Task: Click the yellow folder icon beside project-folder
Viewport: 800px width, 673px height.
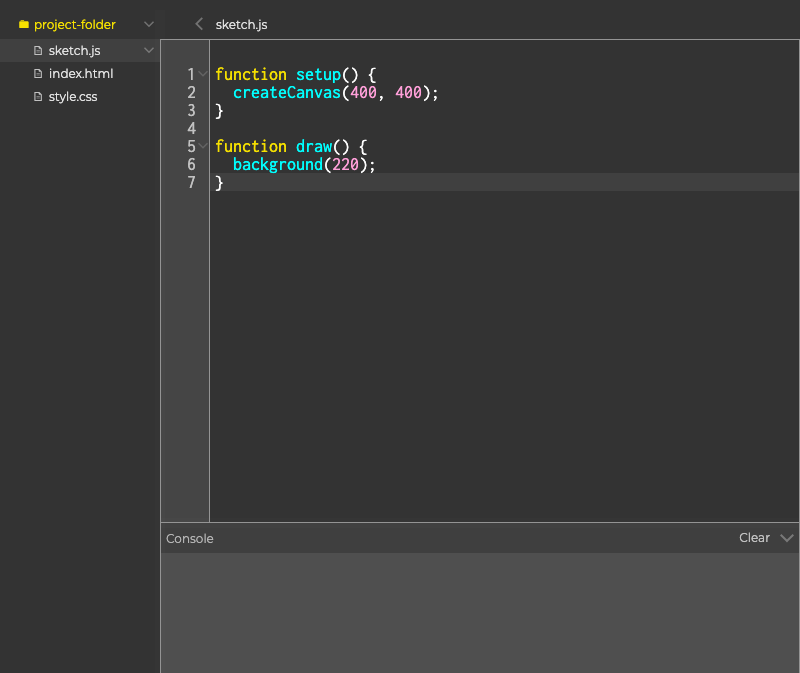Action: coord(24,24)
